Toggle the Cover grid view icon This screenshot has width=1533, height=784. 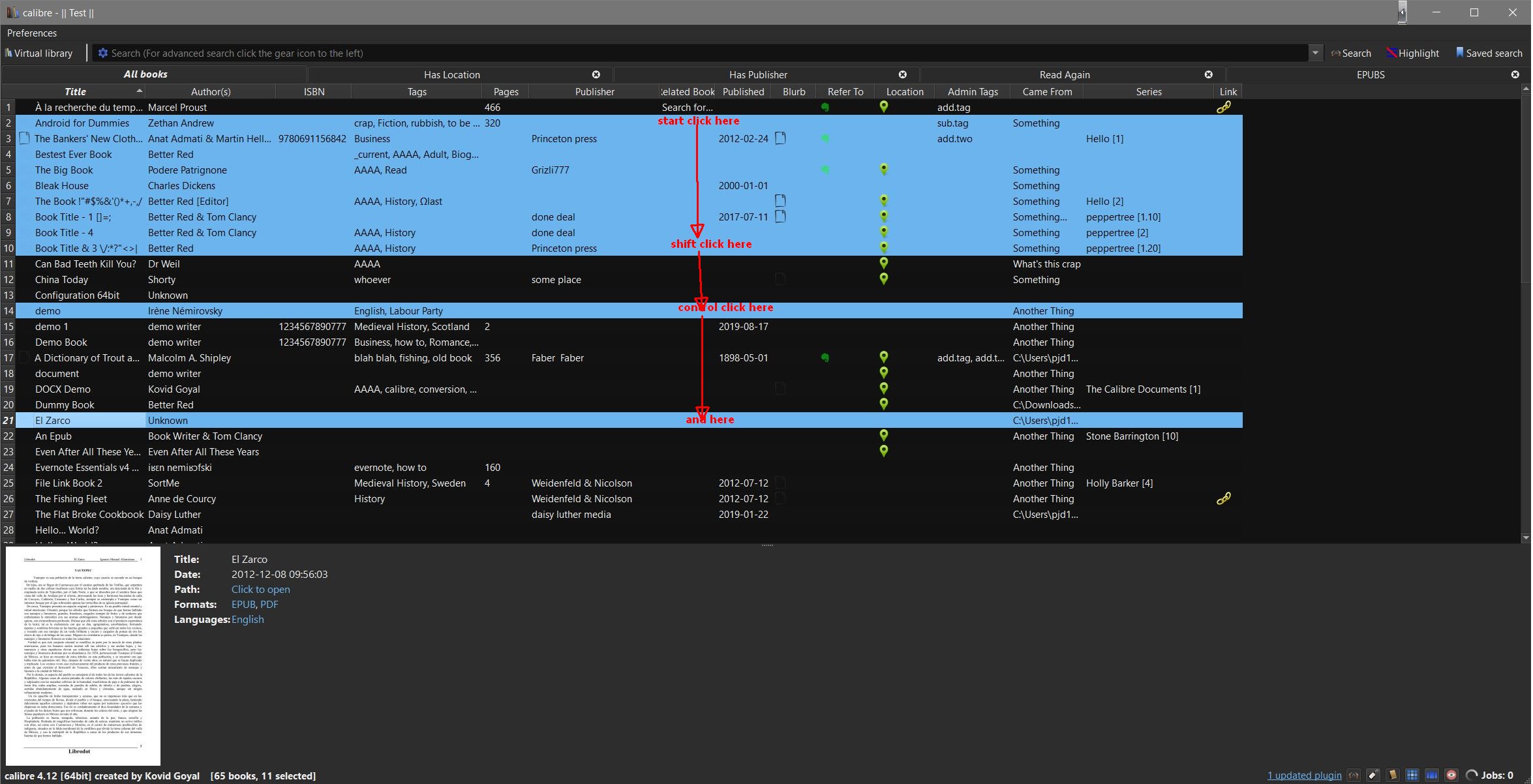pyautogui.click(x=1412, y=775)
